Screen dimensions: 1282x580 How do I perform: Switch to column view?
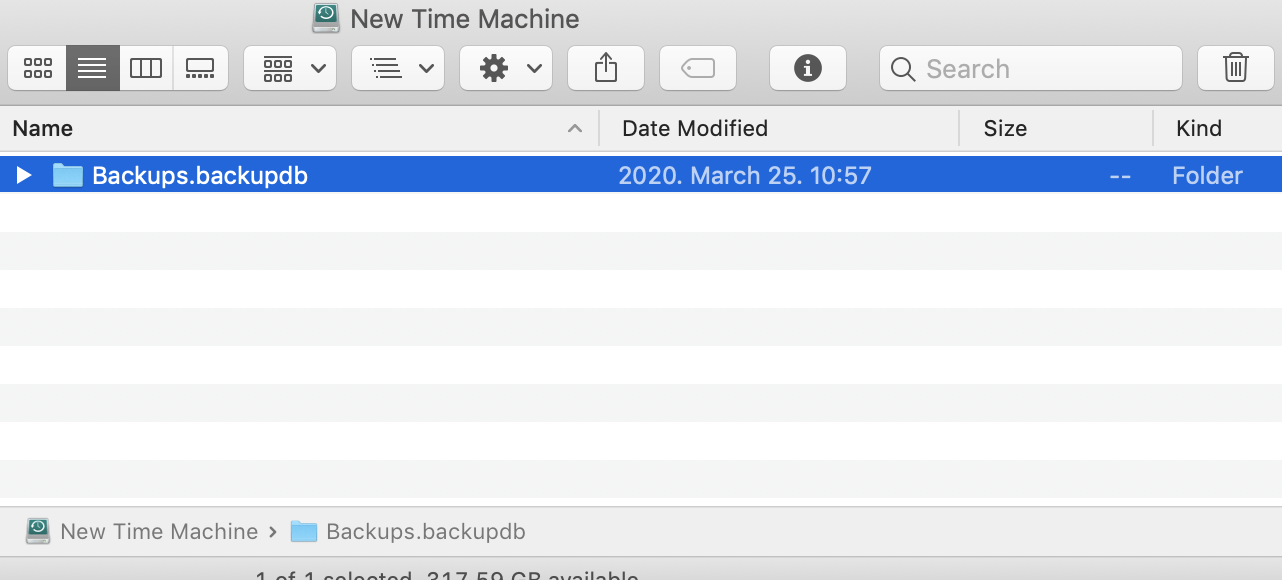point(146,68)
